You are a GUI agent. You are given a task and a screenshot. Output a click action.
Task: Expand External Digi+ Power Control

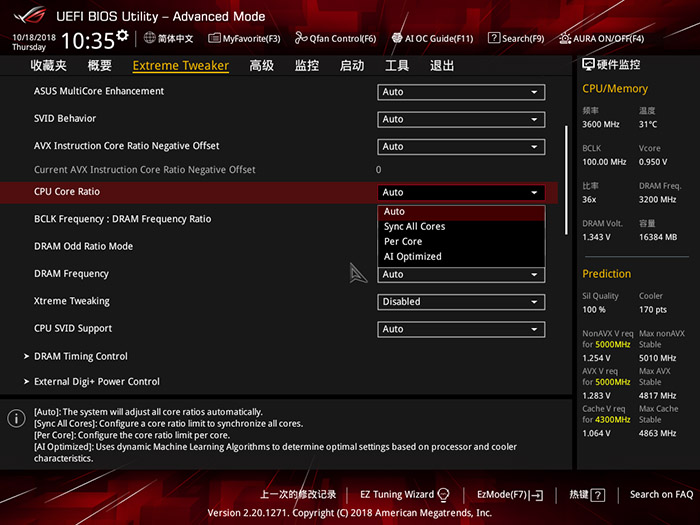(x=96, y=382)
